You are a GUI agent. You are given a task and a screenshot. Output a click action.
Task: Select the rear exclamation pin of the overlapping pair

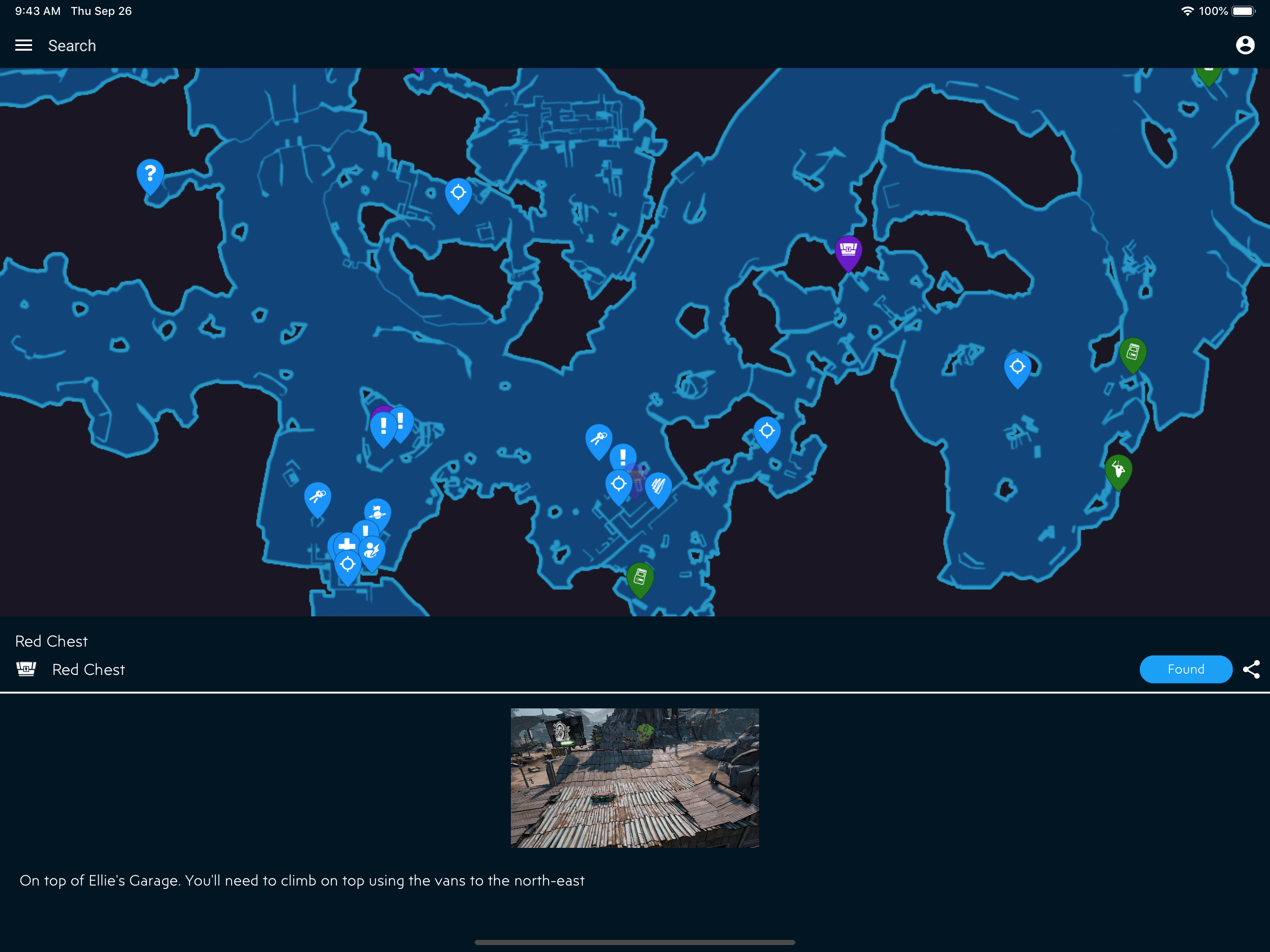click(403, 422)
